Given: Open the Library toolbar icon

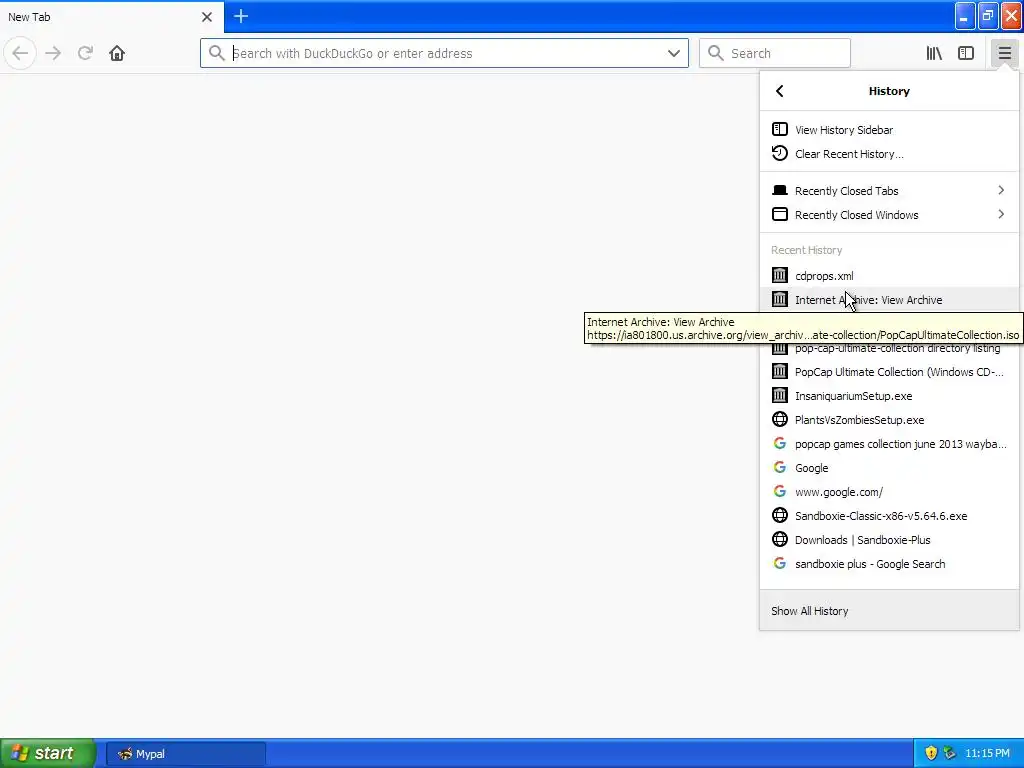Looking at the screenshot, I should click(x=934, y=53).
